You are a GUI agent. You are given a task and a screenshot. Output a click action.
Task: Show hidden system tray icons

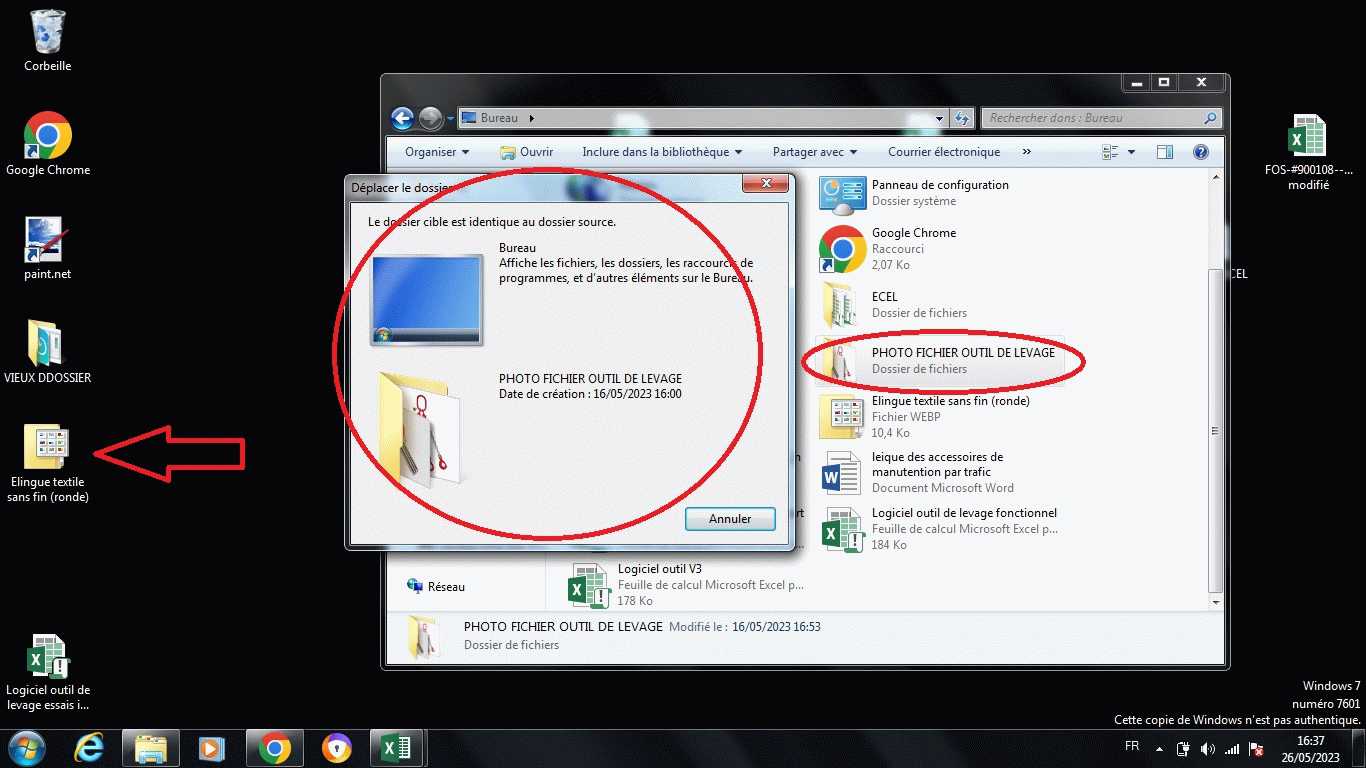point(1160,748)
